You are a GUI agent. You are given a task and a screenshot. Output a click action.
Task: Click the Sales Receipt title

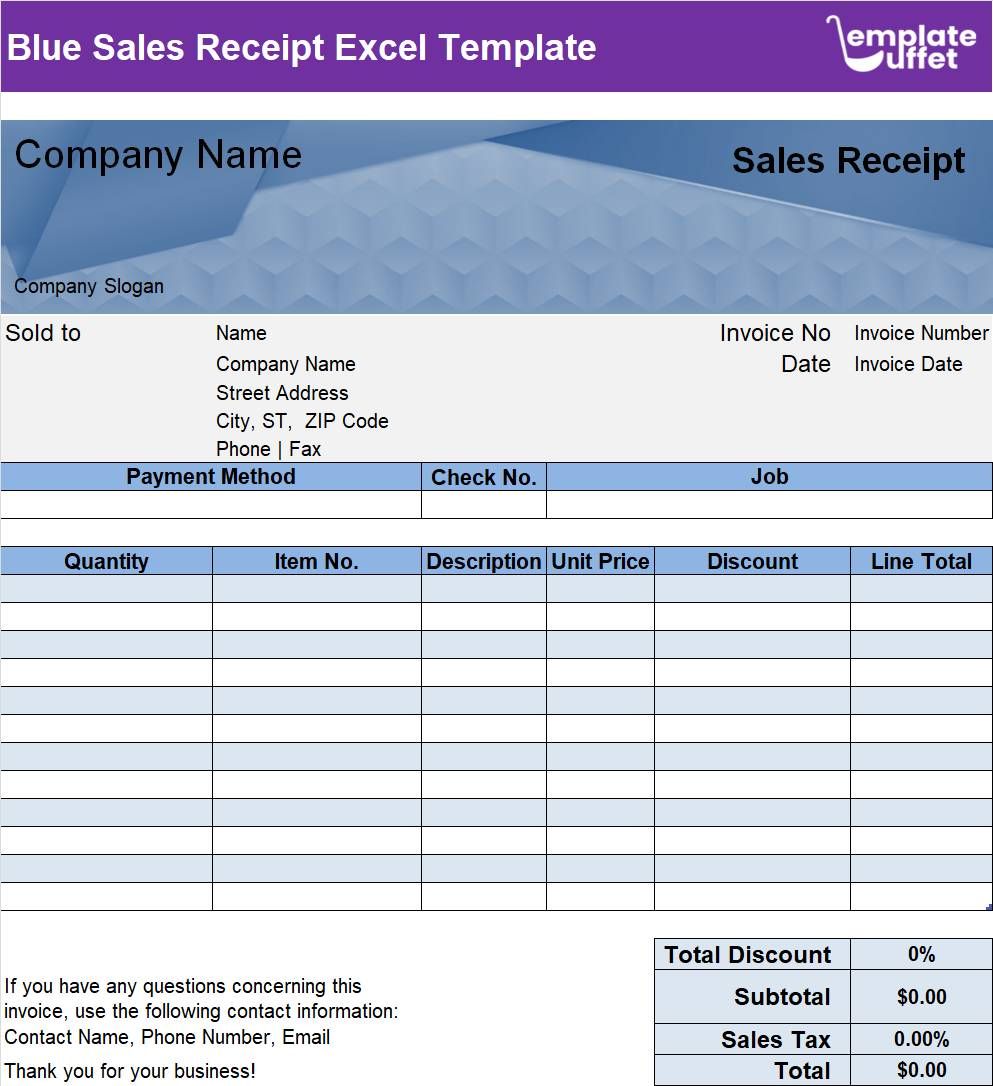[848, 160]
